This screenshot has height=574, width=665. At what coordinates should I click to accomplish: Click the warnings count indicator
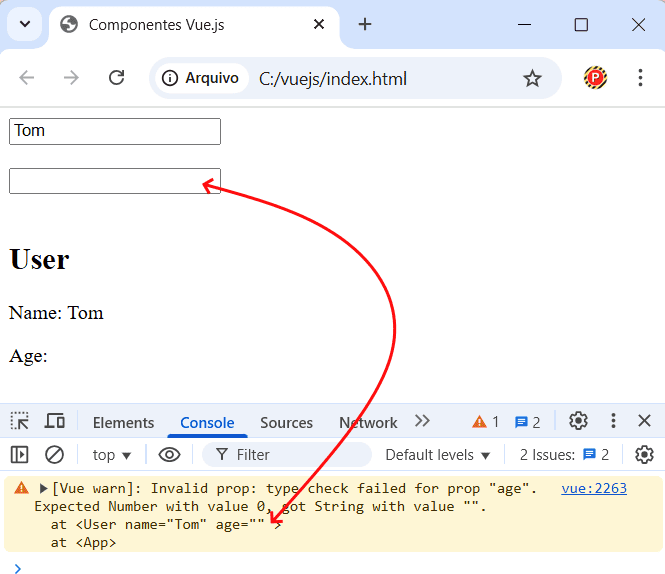pyautogui.click(x=486, y=422)
